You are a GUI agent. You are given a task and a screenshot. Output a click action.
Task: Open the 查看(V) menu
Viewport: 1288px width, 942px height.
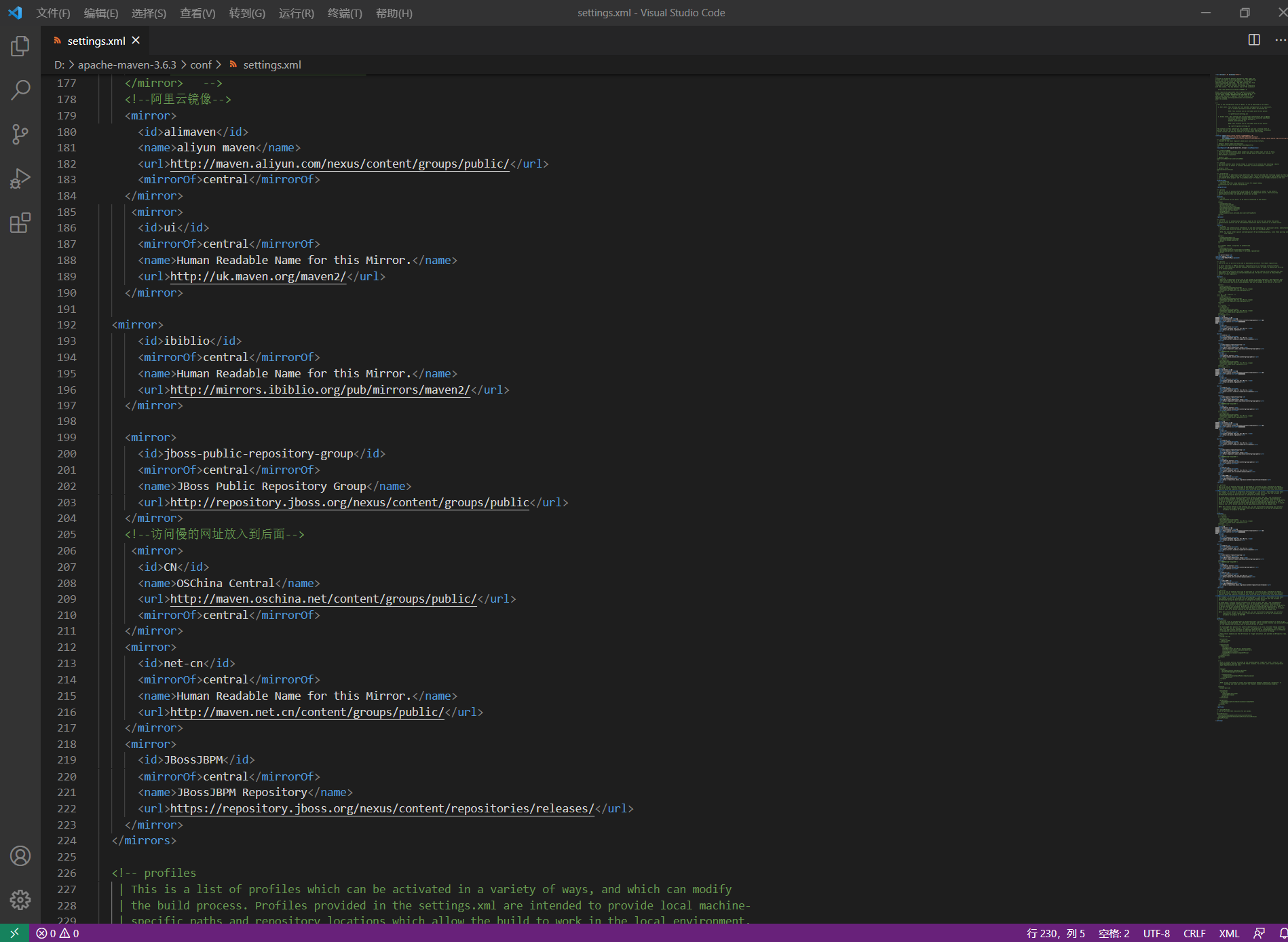[197, 13]
